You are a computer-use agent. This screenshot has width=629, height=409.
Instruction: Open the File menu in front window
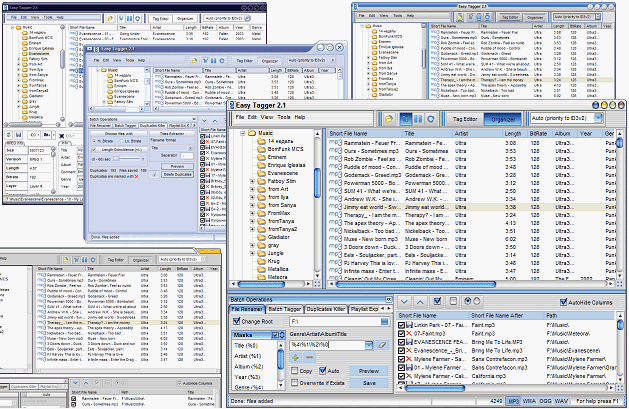tap(240, 117)
